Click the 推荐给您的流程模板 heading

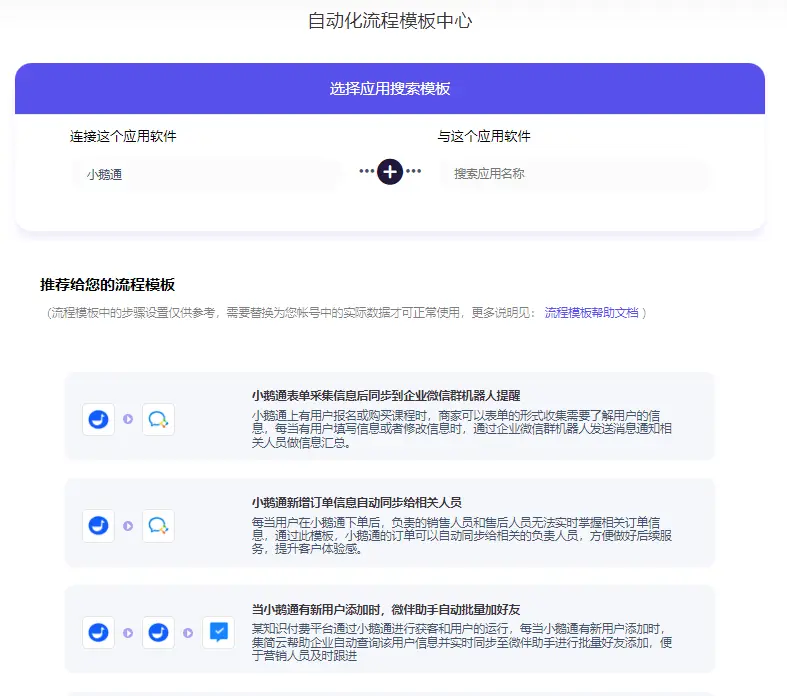(107, 285)
